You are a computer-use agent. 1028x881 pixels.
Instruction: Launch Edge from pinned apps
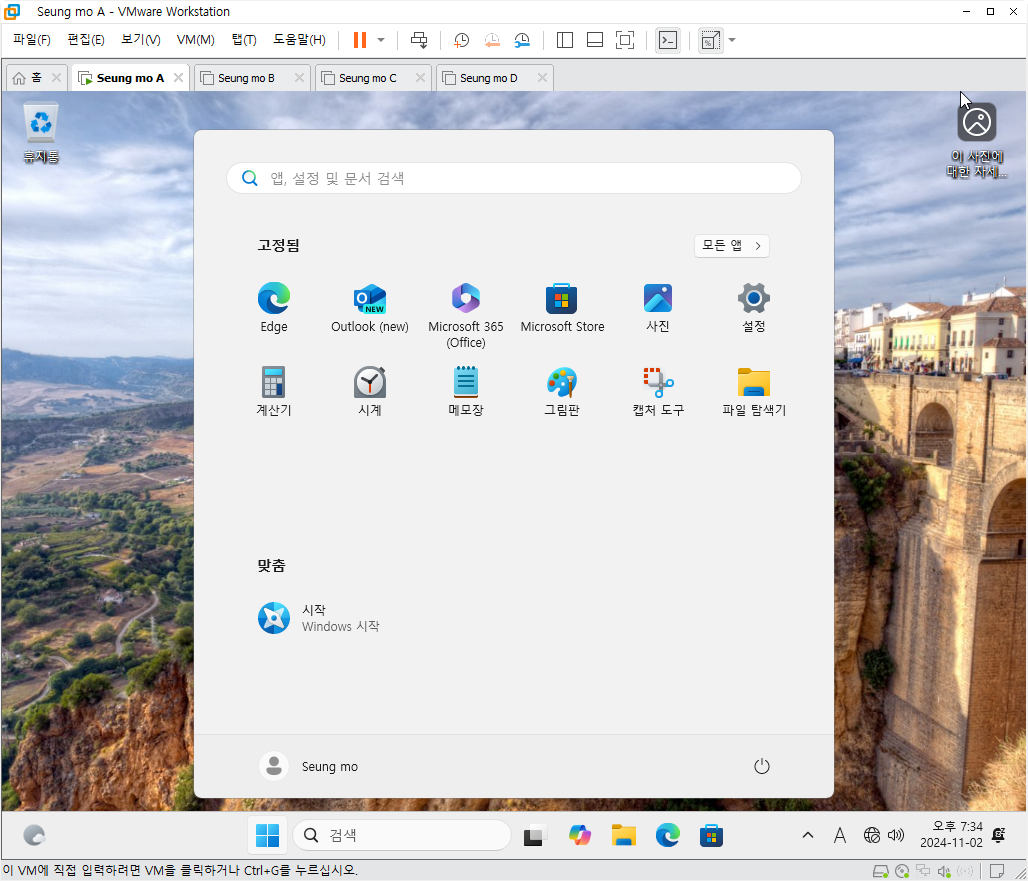click(x=273, y=307)
